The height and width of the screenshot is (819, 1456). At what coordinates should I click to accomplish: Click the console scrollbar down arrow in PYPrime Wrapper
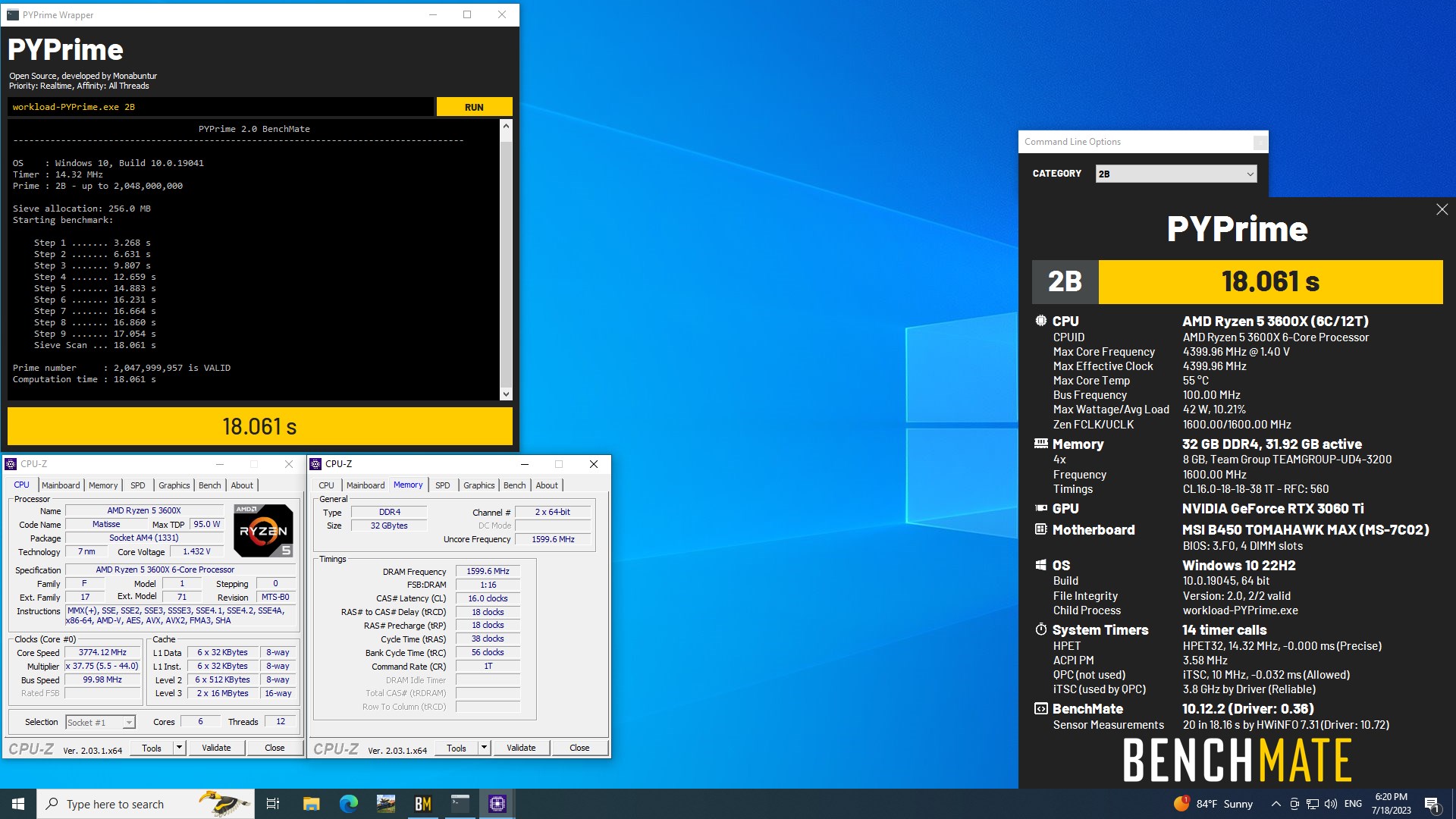506,394
